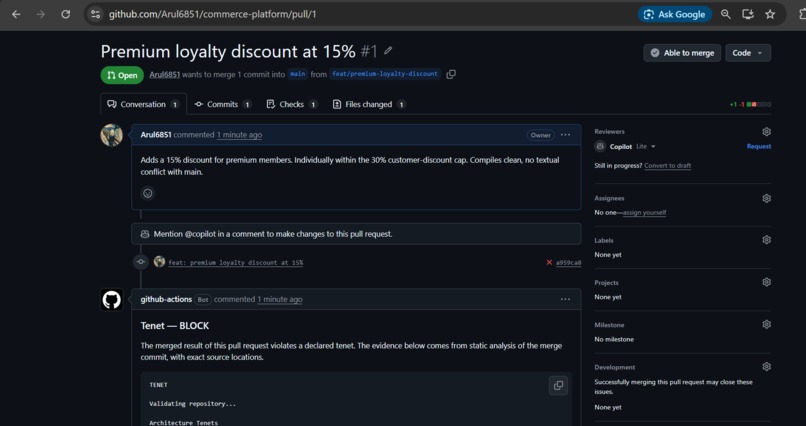Click the Arul6851 author link in merge summary

point(164,75)
